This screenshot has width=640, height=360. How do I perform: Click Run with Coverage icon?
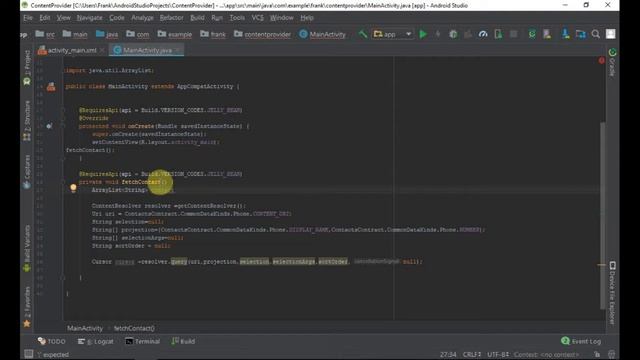pyautogui.click(x=468, y=34)
